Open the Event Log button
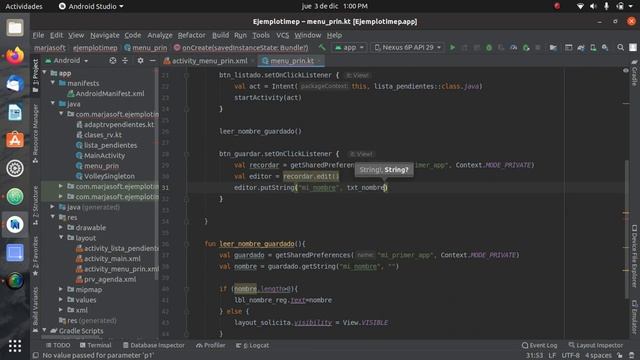 [x=539, y=345]
